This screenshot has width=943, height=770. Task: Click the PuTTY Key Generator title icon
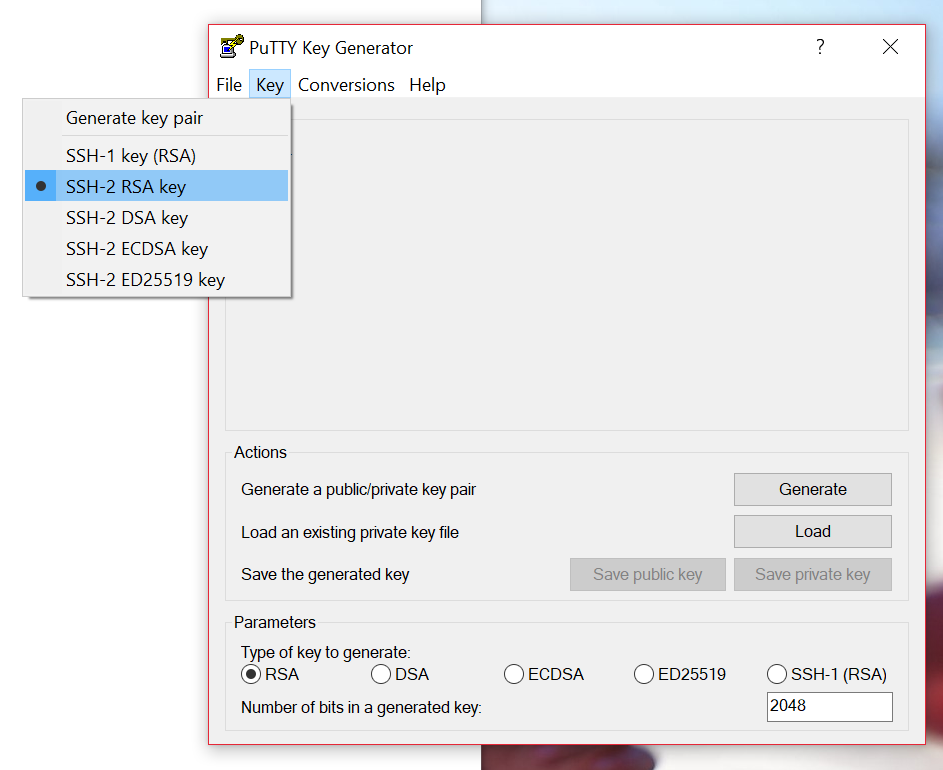(232, 46)
